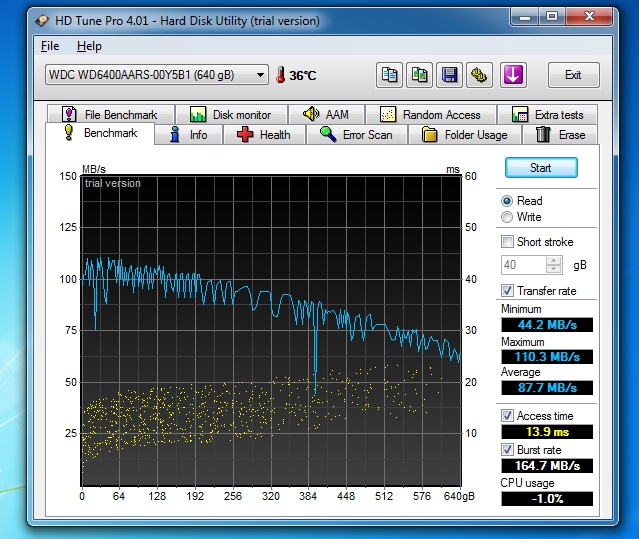Click the Maximum 110.3 MB/s value
This screenshot has width=639, height=539.
(x=547, y=356)
